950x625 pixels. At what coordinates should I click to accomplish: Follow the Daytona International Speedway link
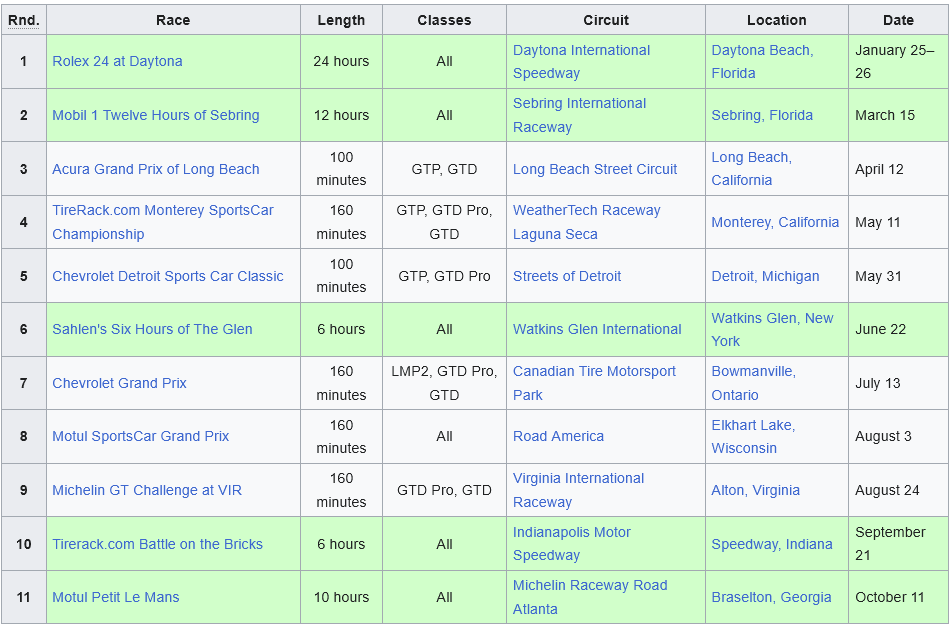(582, 62)
